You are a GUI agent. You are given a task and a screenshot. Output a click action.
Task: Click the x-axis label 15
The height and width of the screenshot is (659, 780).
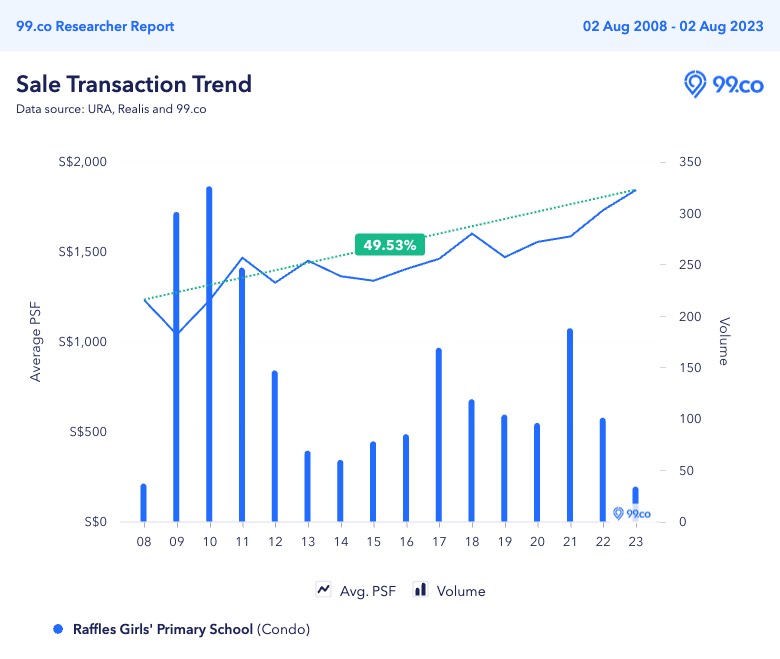point(373,541)
